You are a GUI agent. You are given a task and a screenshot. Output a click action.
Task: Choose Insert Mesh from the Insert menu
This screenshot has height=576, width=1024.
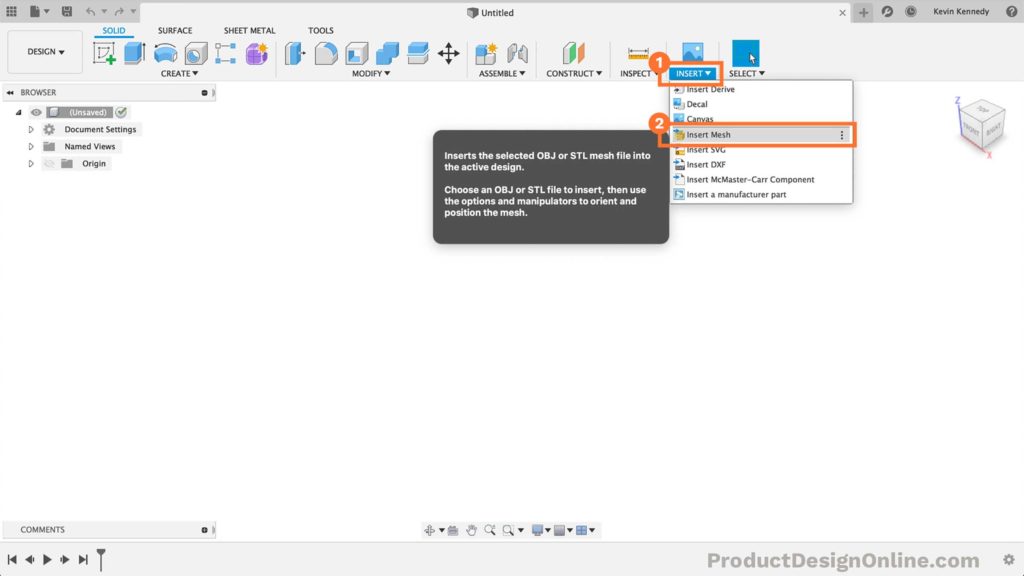[710, 134]
